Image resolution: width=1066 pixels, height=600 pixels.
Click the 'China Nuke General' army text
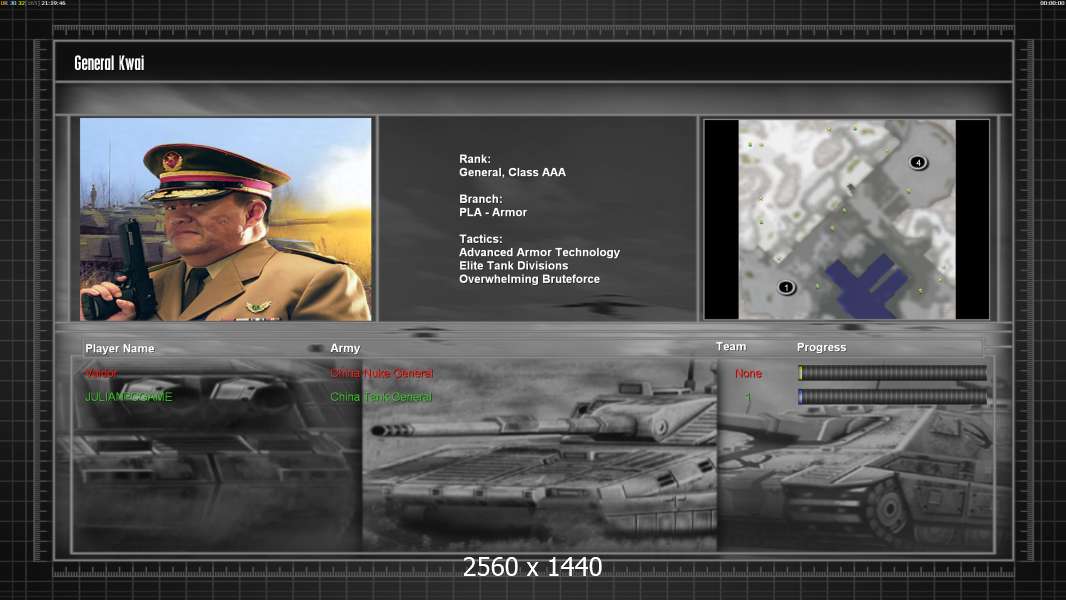click(381, 373)
